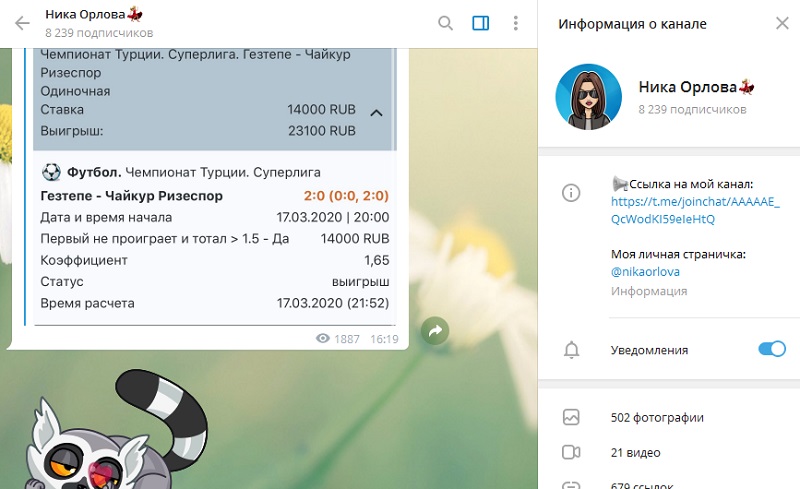Click the video camera icon in shared media
The width and height of the screenshot is (800, 489).
click(572, 452)
